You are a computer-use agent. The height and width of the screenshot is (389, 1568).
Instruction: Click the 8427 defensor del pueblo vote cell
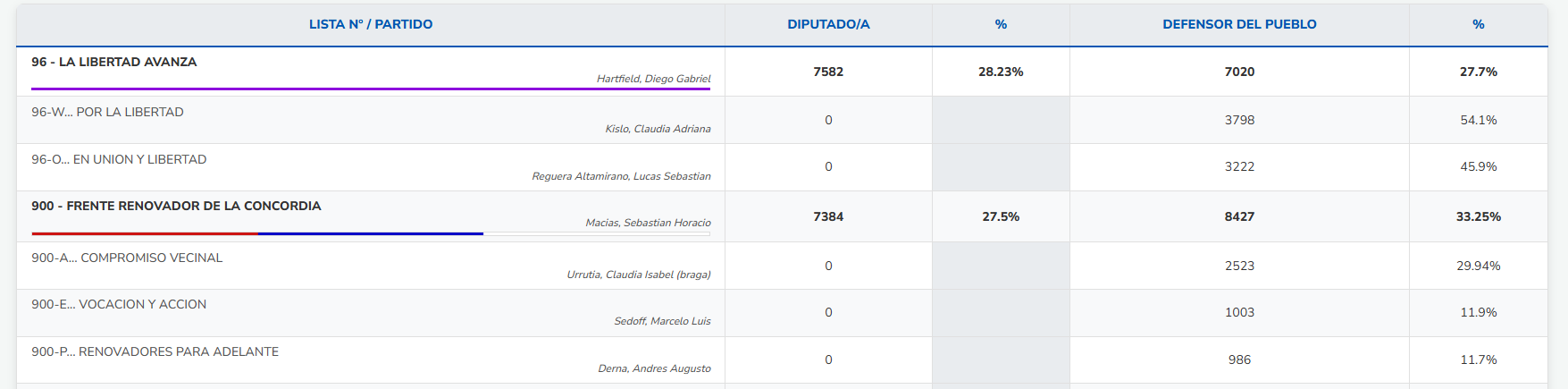tap(1239, 216)
